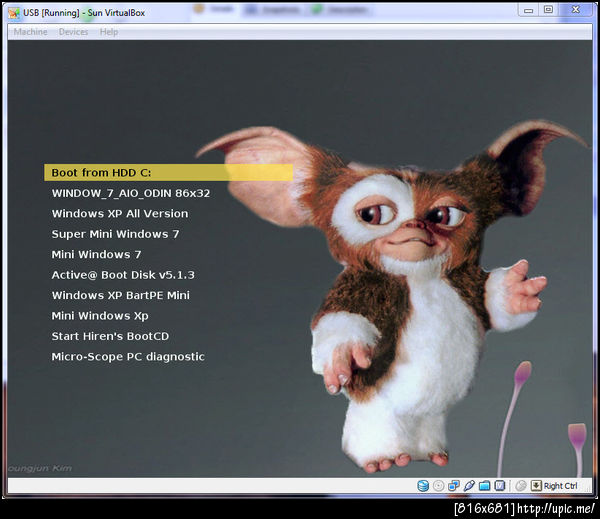600x519 pixels.
Task: Pick Super Mini Windows 7 entry
Action: click(115, 234)
